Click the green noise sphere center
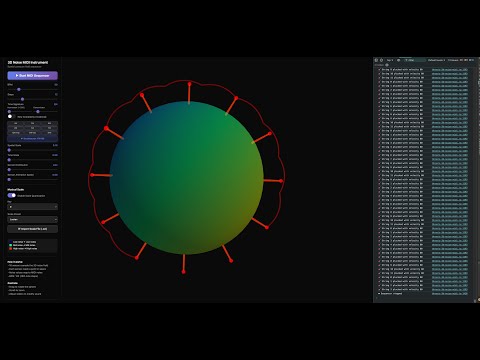The image size is (480, 360). (x=187, y=178)
